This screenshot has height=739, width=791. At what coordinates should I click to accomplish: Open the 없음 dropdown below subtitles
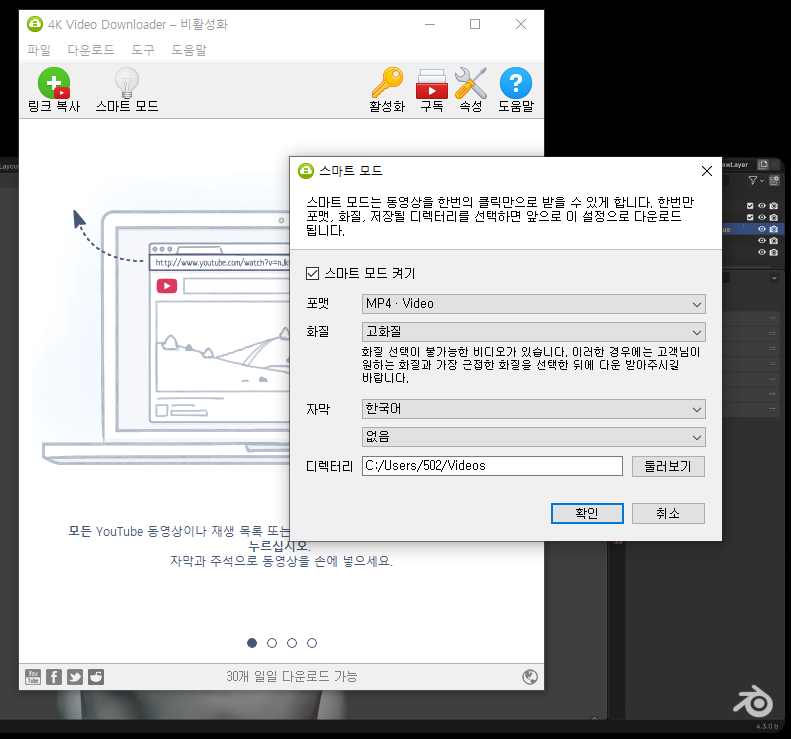534,437
